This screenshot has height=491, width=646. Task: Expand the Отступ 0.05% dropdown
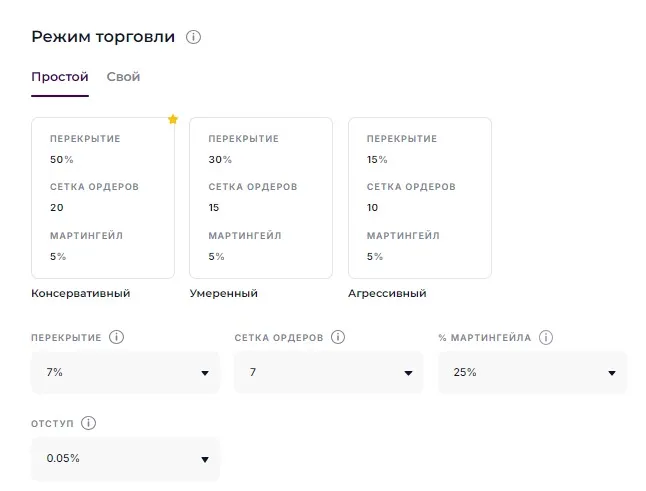(125, 459)
